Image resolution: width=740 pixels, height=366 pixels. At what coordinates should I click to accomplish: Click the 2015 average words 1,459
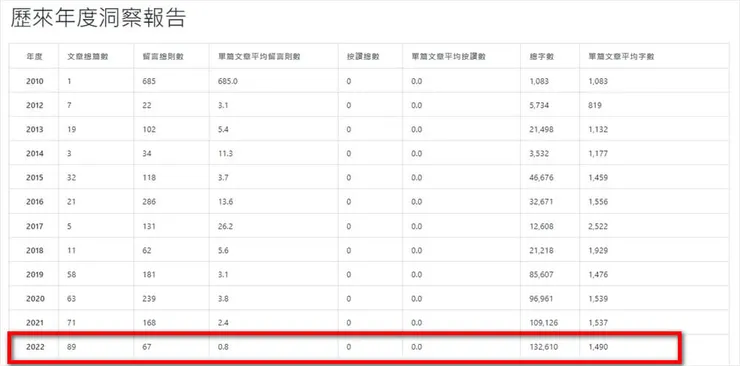pos(598,178)
